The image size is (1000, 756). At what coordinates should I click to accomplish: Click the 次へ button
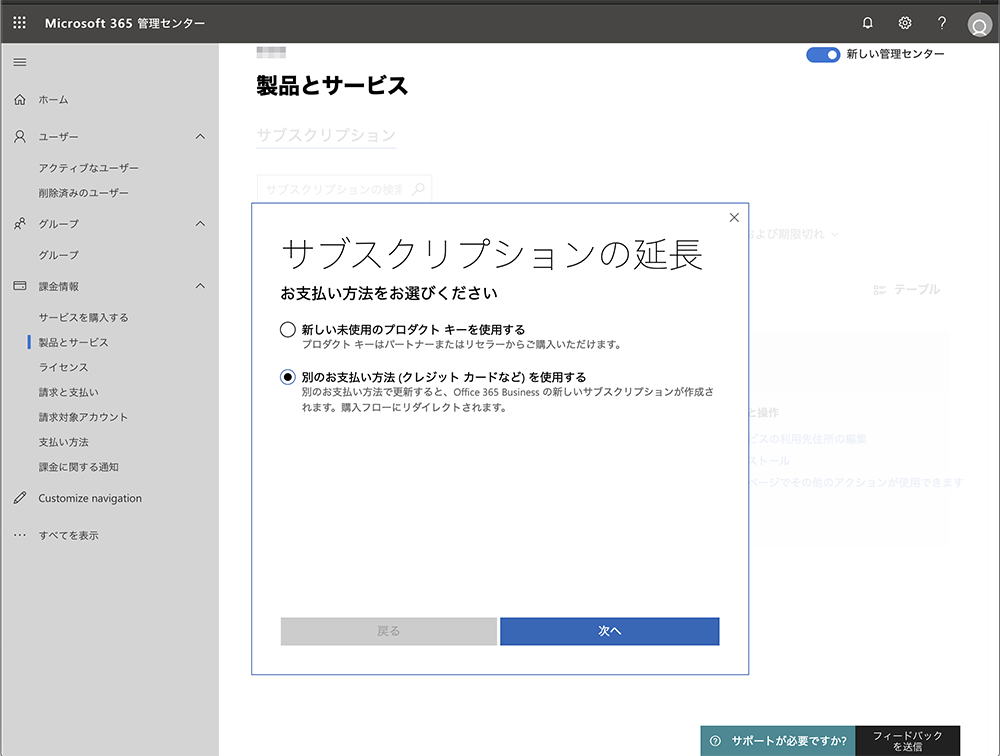610,631
